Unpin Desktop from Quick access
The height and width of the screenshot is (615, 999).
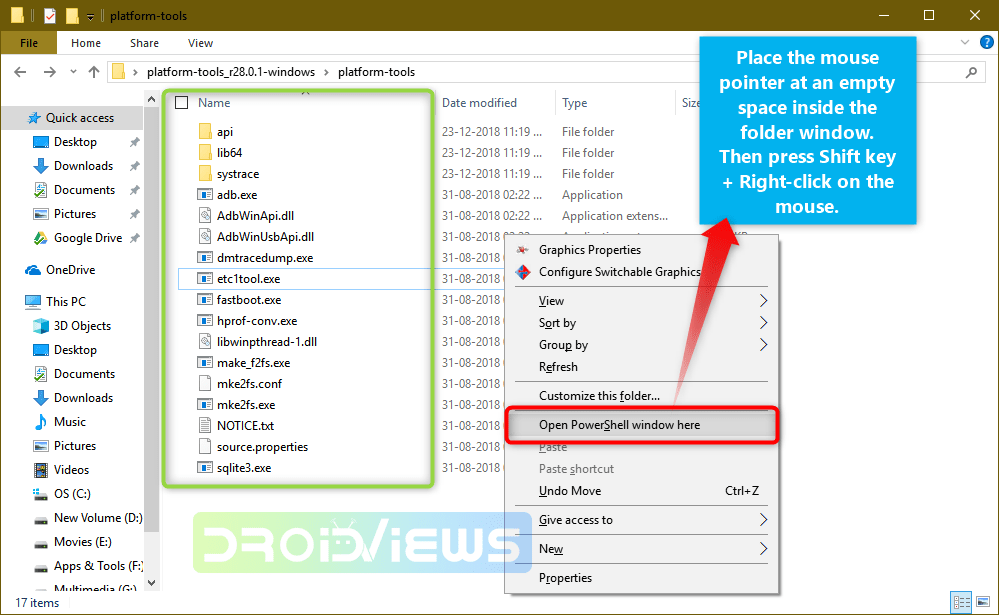pos(134,142)
